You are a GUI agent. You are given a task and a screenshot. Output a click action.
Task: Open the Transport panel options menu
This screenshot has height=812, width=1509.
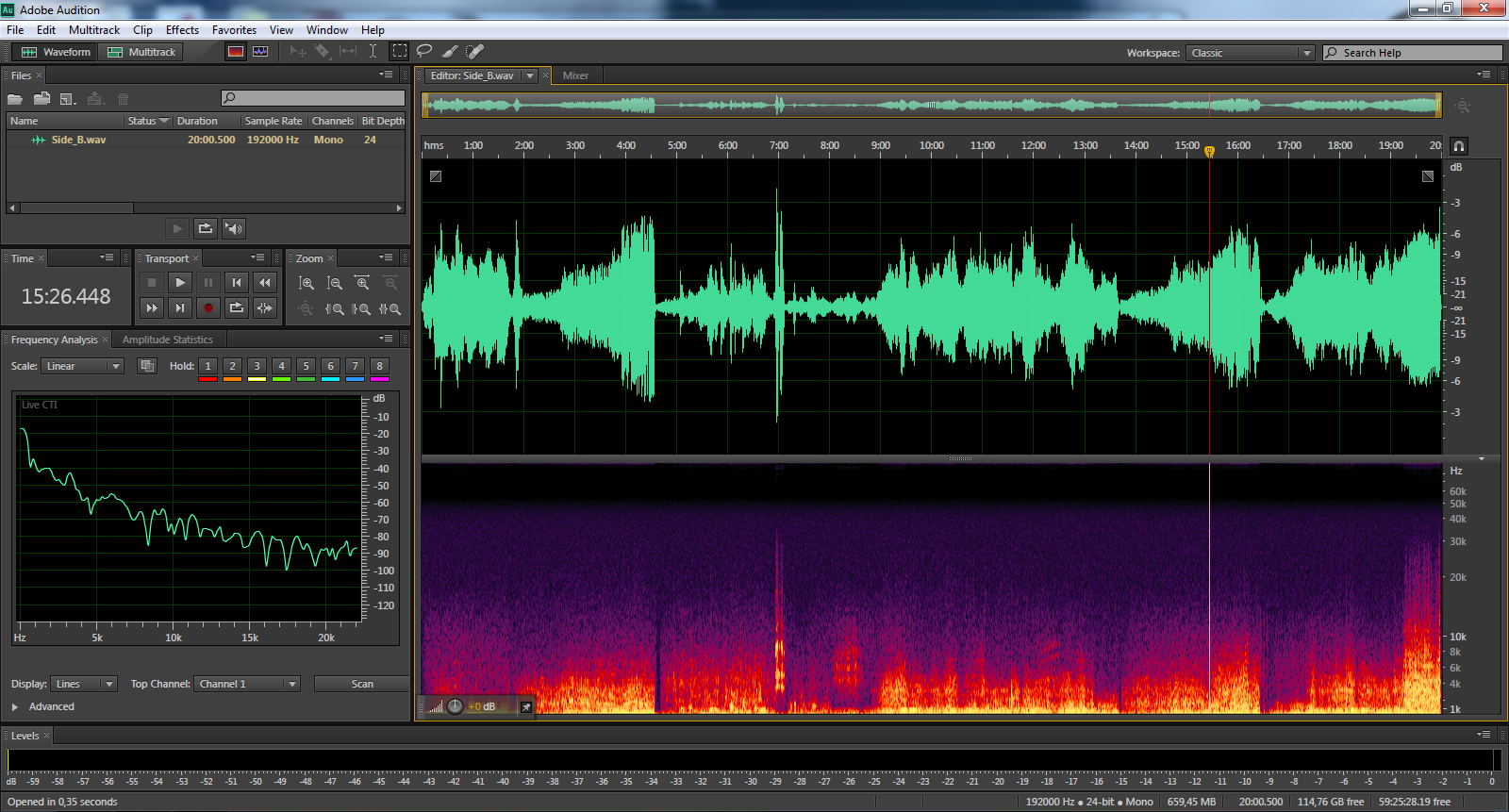coord(257,257)
